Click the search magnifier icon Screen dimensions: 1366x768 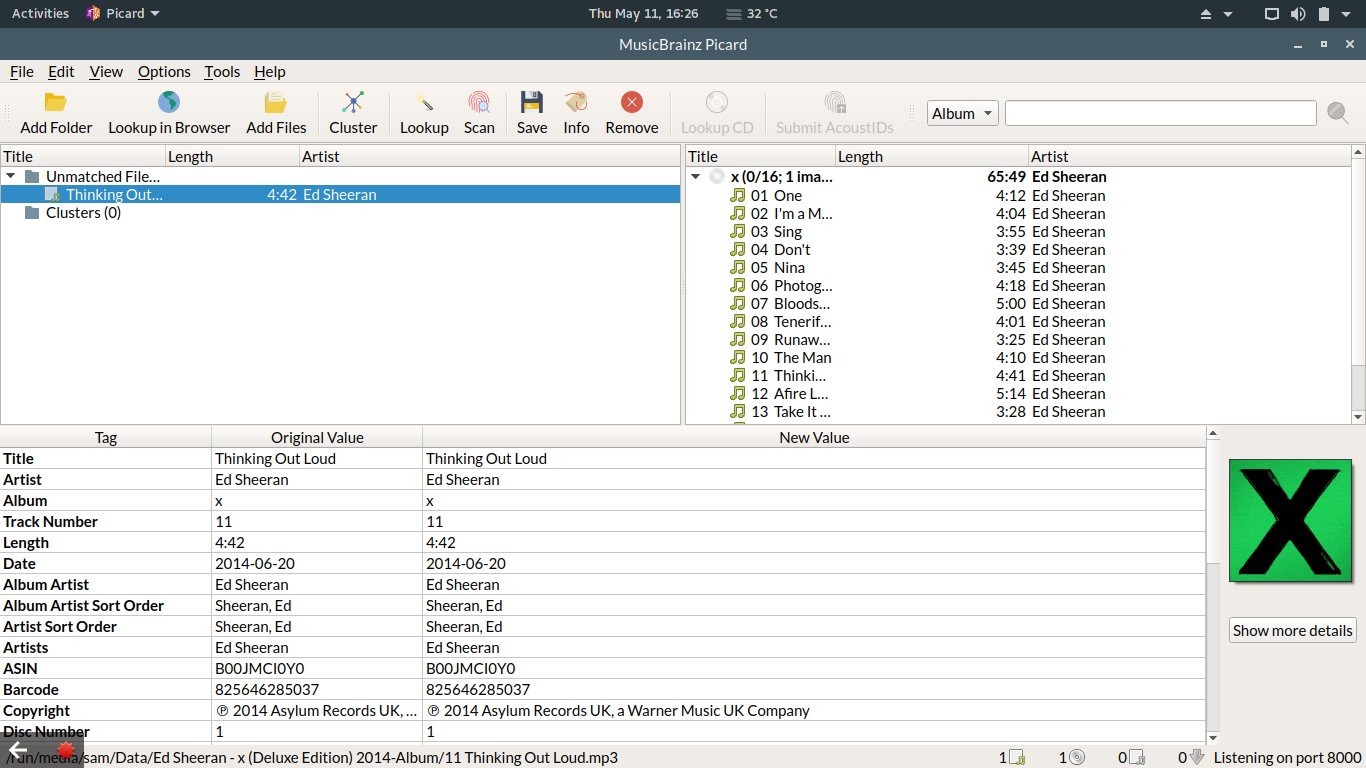[1337, 113]
